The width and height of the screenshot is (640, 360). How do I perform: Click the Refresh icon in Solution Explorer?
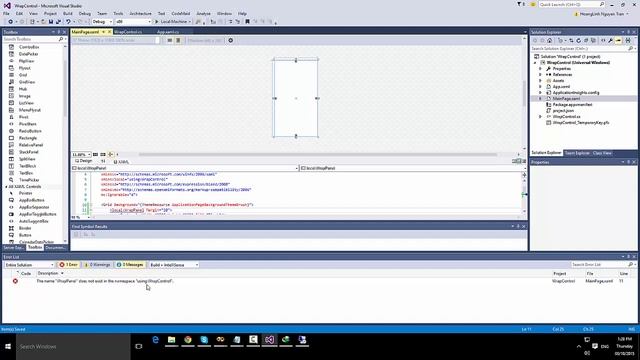[578, 40]
